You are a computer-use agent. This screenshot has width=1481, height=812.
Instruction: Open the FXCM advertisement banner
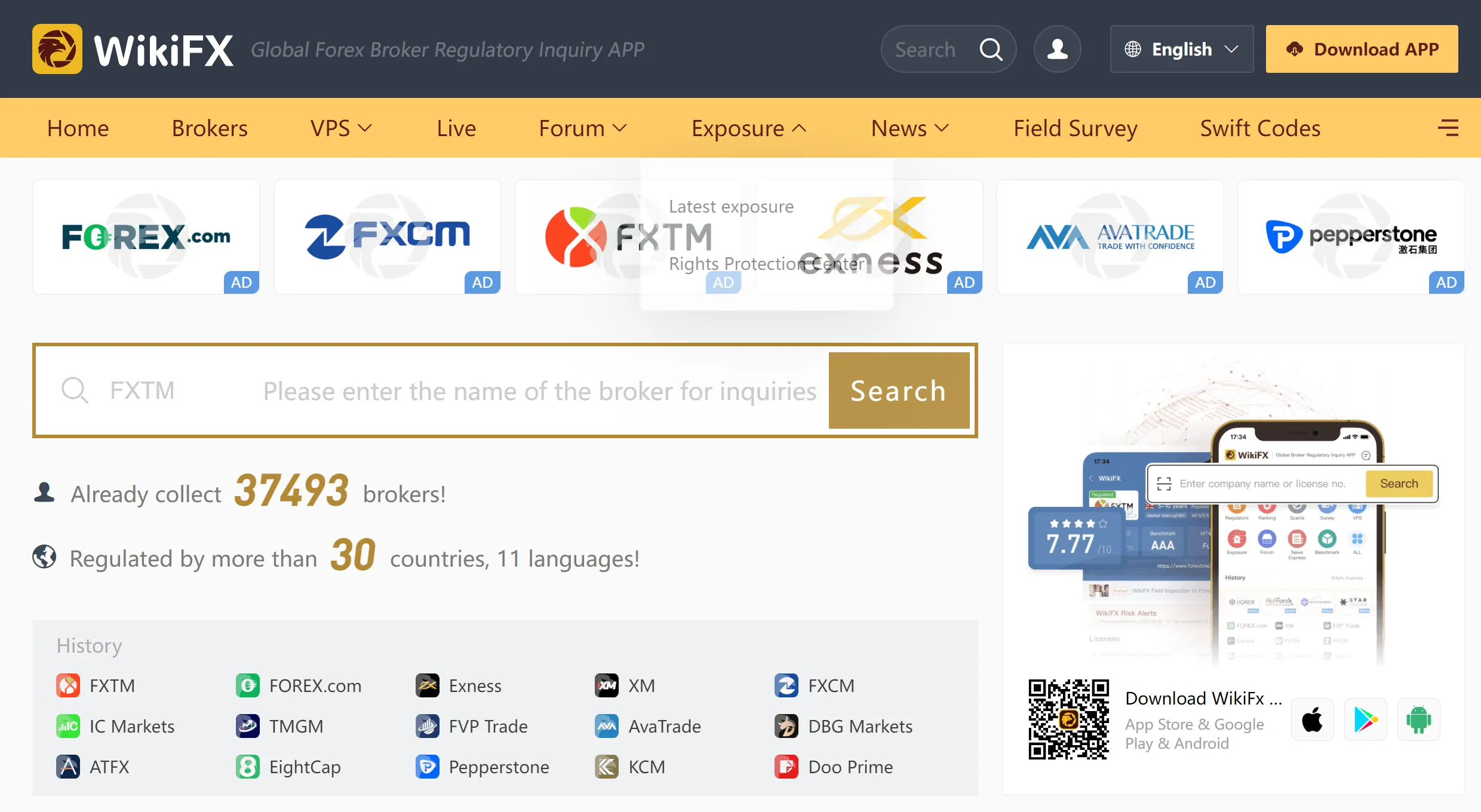pos(388,237)
